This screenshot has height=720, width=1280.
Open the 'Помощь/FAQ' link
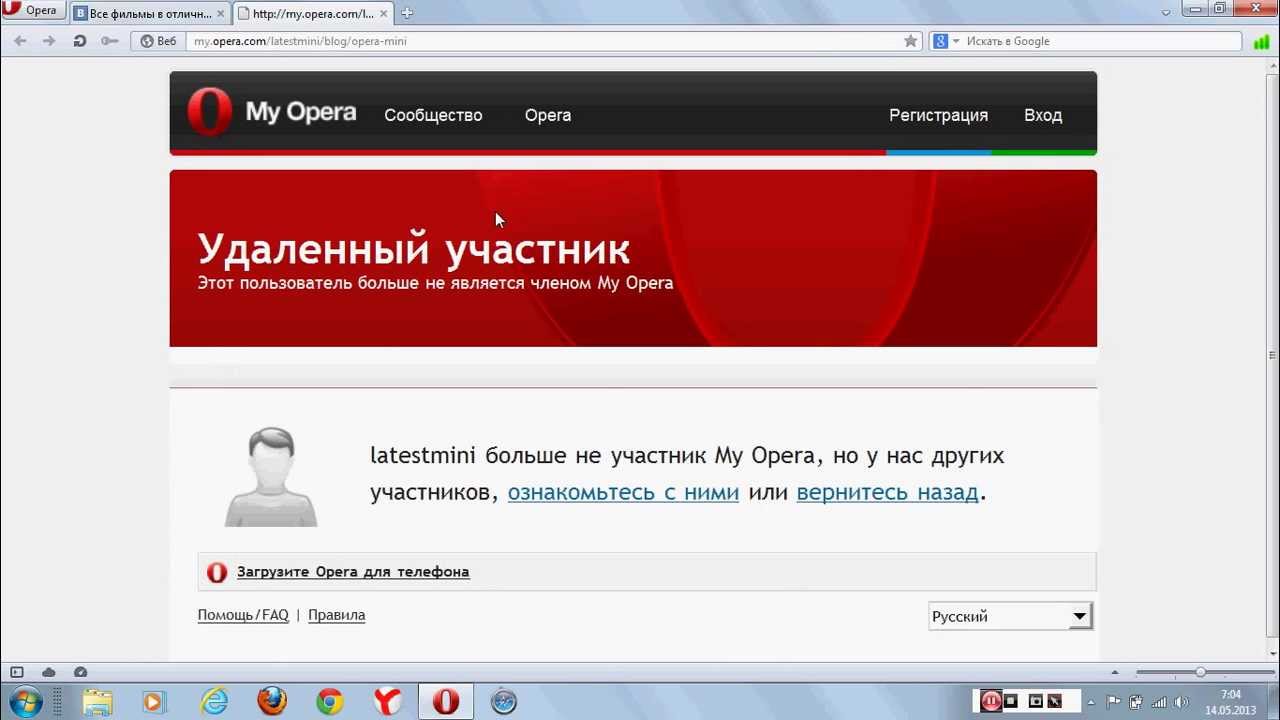(x=243, y=615)
